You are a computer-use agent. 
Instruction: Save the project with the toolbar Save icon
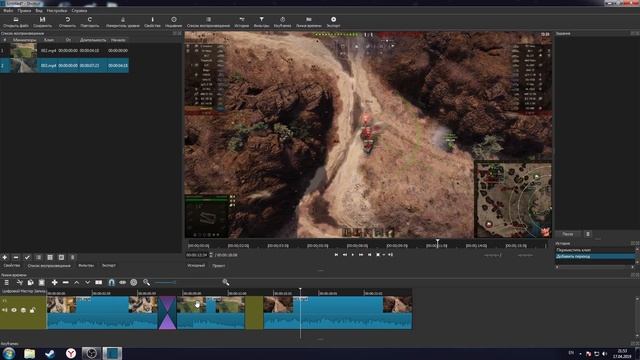coord(42,22)
